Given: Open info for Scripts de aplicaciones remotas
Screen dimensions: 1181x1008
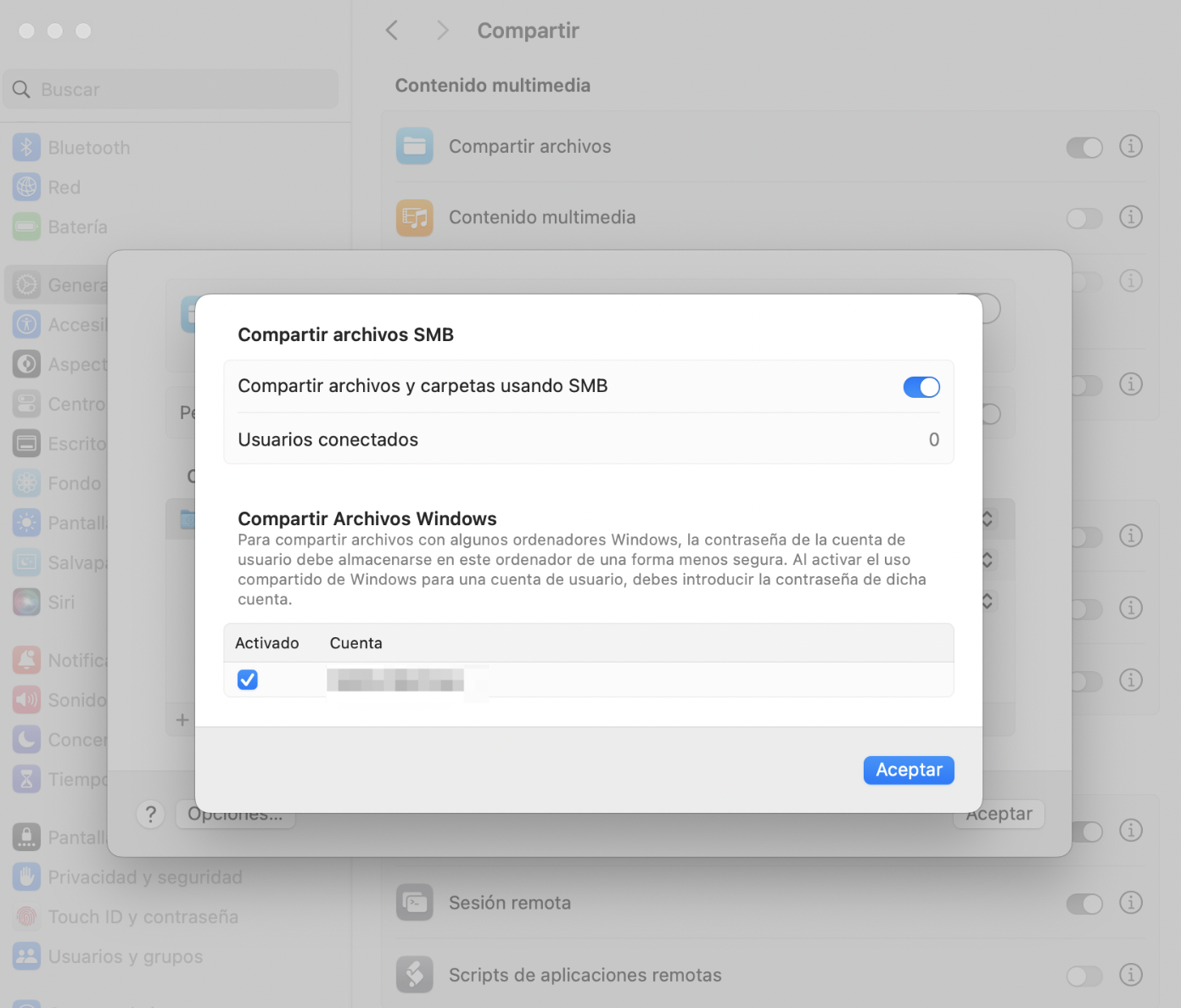Looking at the screenshot, I should (x=1131, y=975).
